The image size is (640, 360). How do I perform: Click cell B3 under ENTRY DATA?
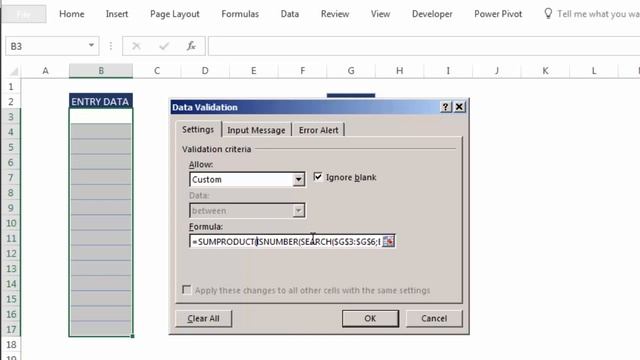coord(101,117)
